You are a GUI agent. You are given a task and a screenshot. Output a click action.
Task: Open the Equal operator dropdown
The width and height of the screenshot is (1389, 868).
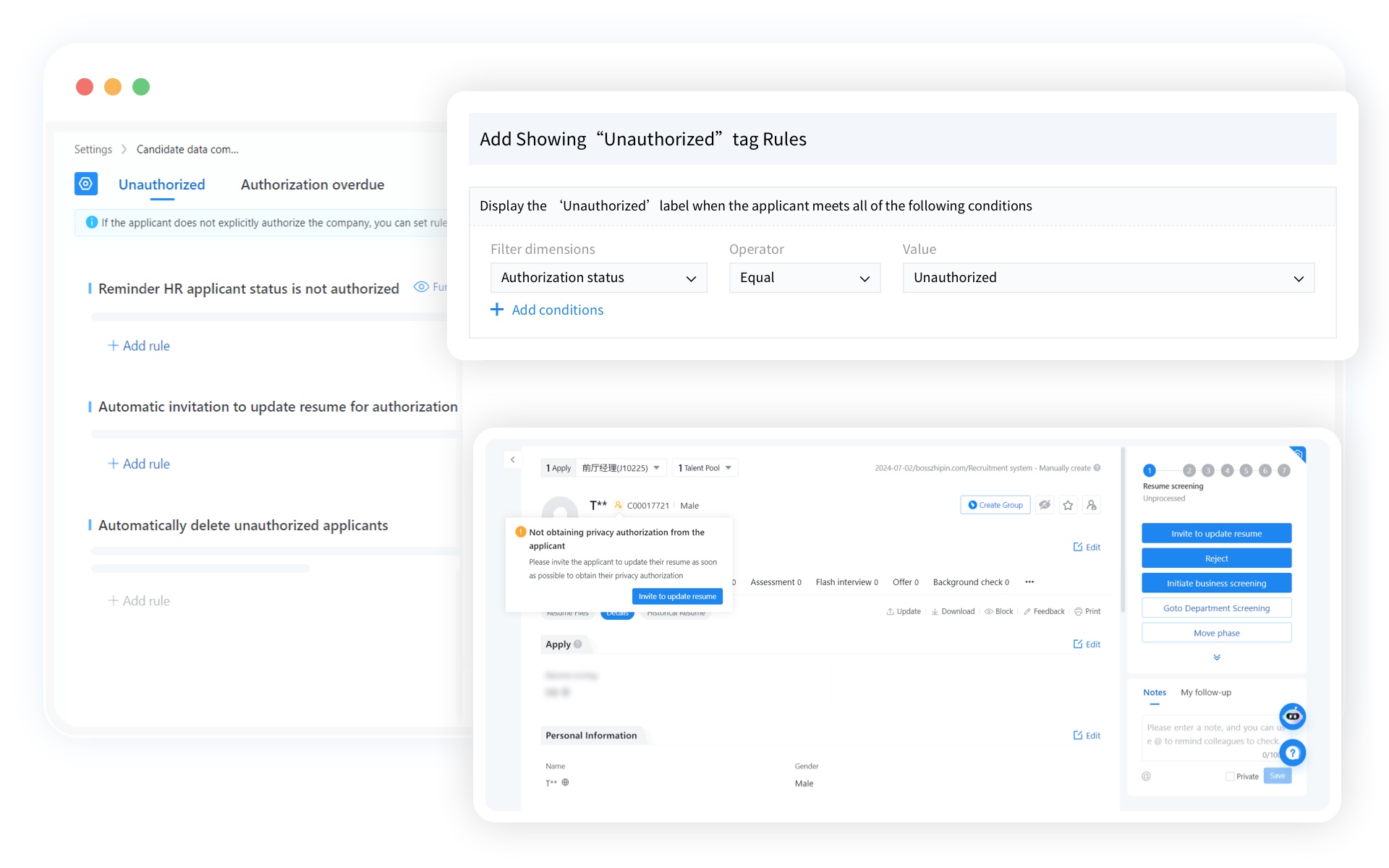[804, 278]
